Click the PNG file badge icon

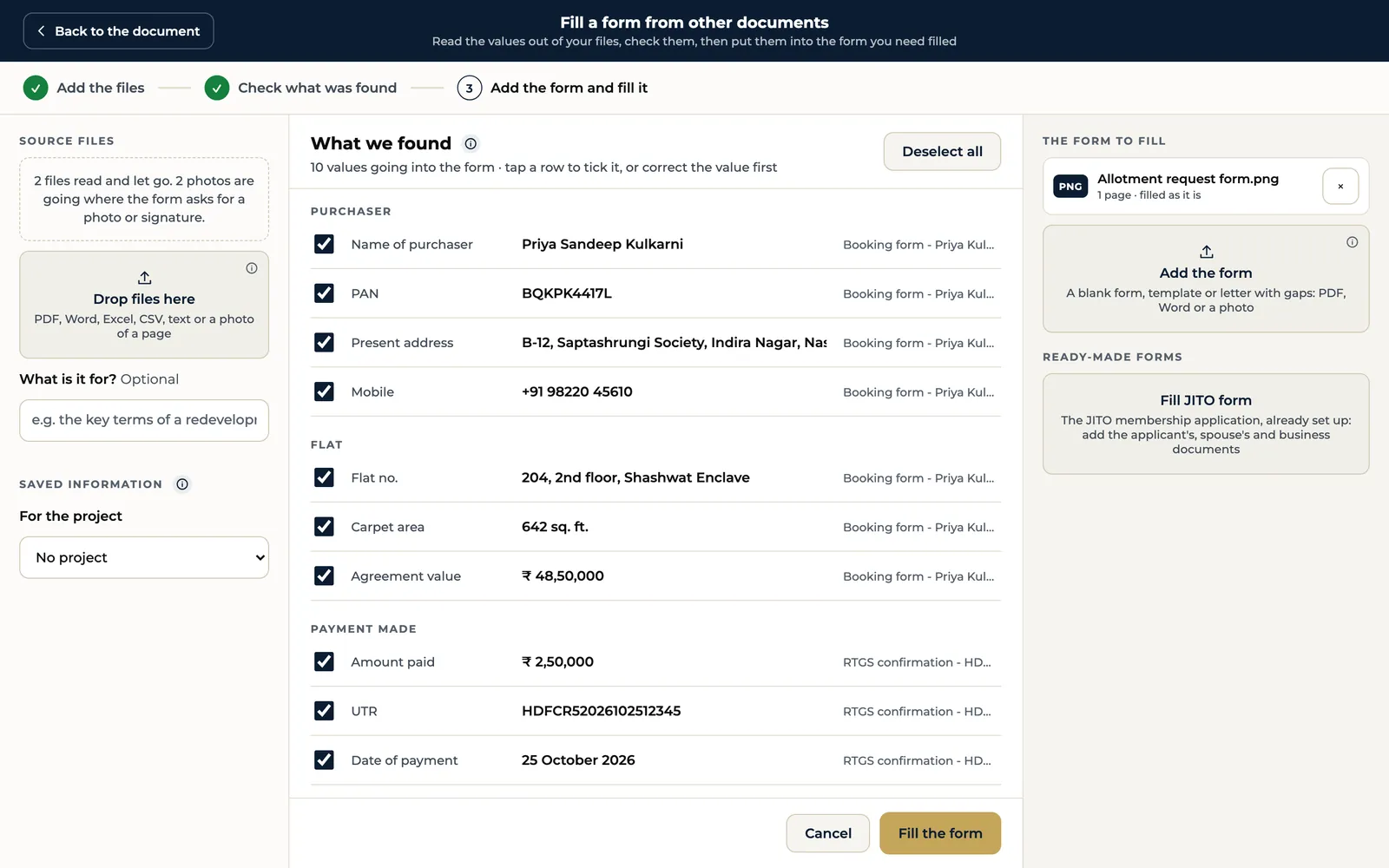tap(1070, 187)
